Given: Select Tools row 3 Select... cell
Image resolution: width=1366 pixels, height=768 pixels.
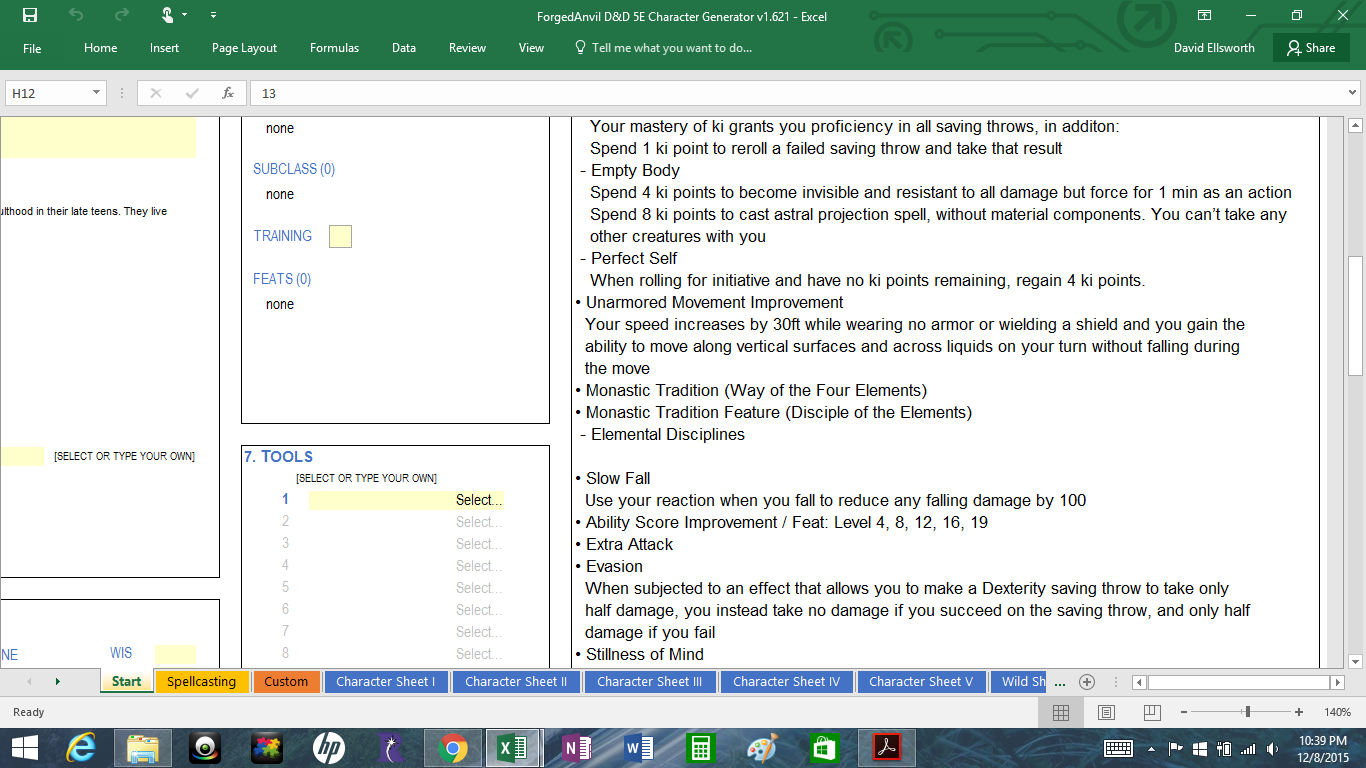Looking at the screenshot, I should (406, 544).
